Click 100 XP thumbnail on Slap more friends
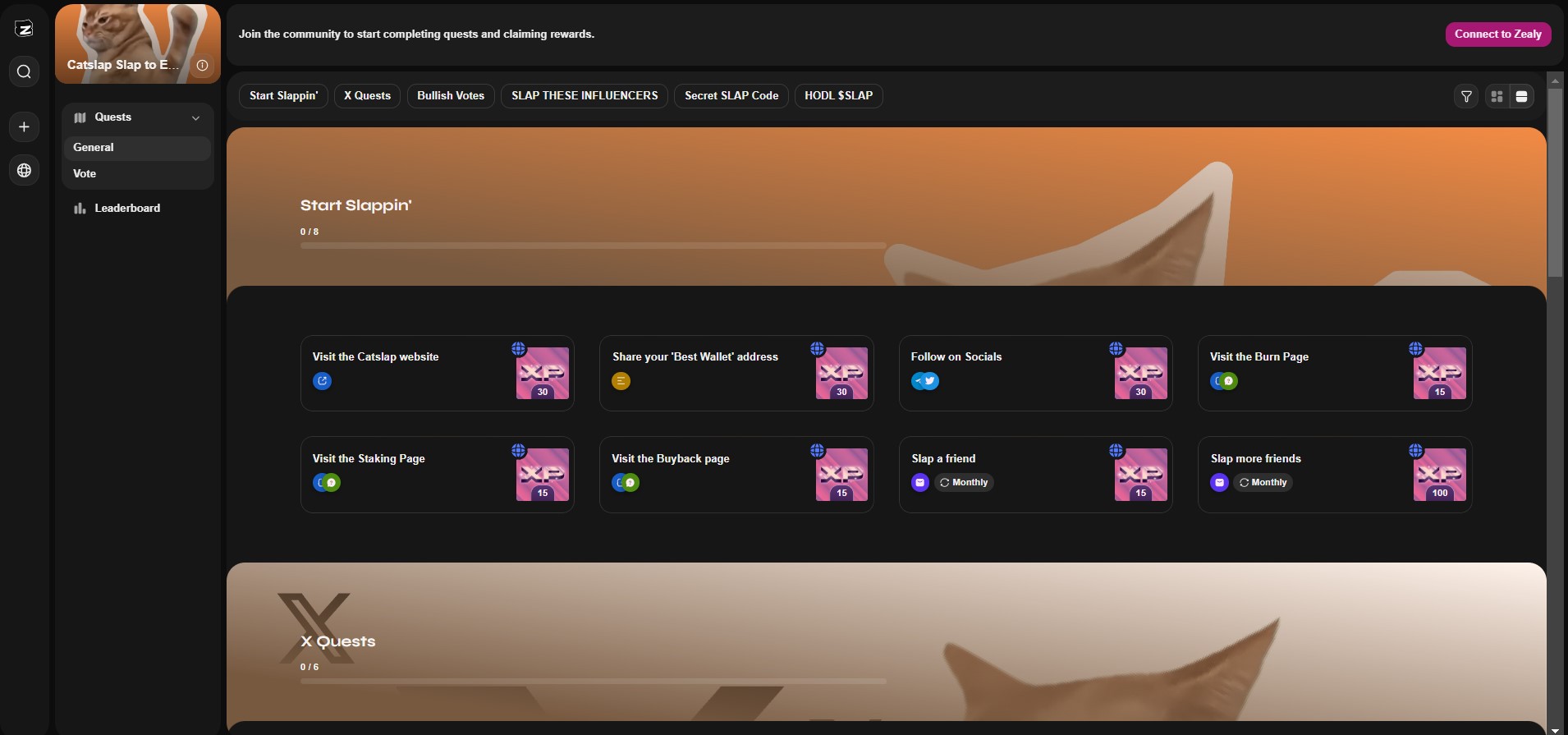The width and height of the screenshot is (1568, 735). [1440, 475]
